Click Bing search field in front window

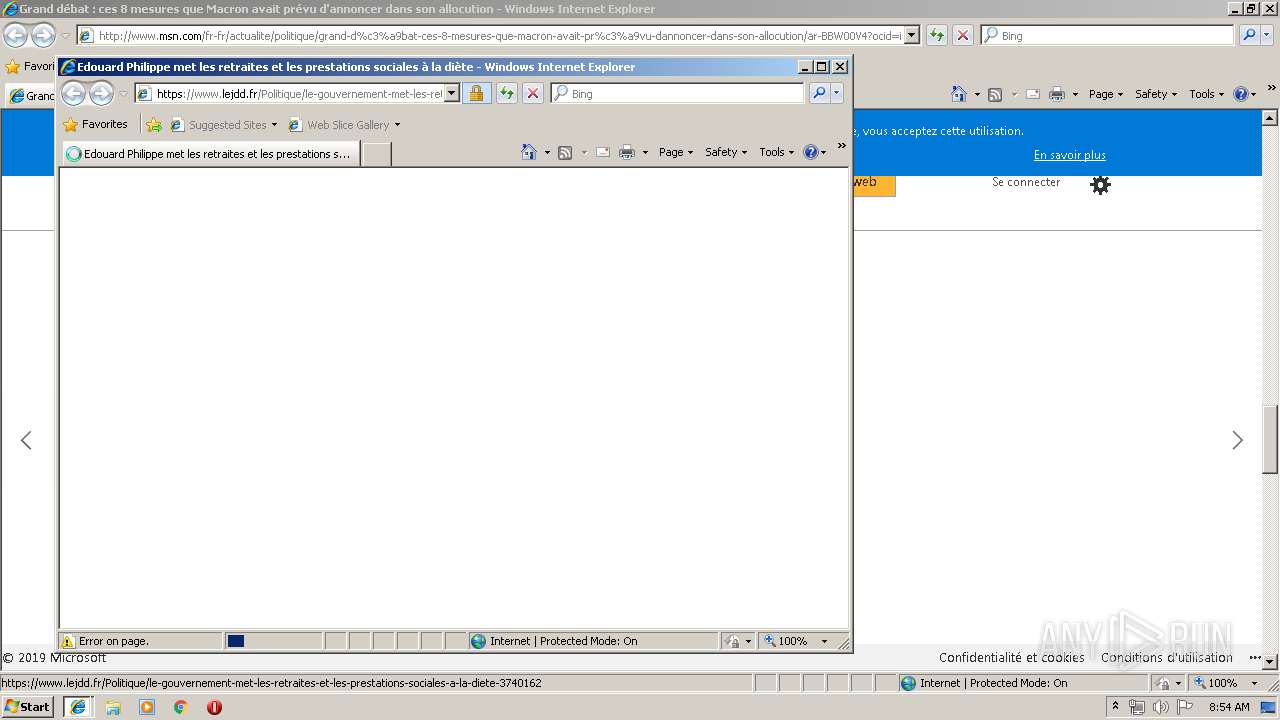tap(677, 93)
